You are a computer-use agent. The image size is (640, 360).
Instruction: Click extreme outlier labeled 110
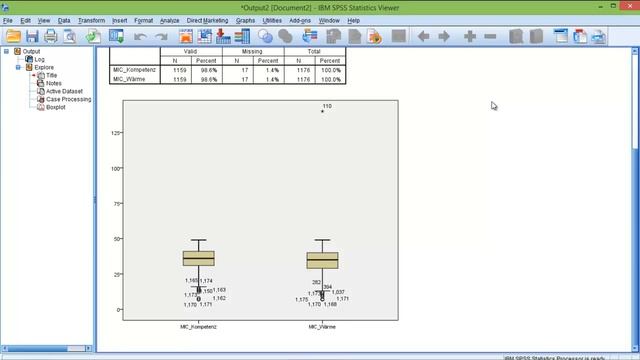point(322,111)
